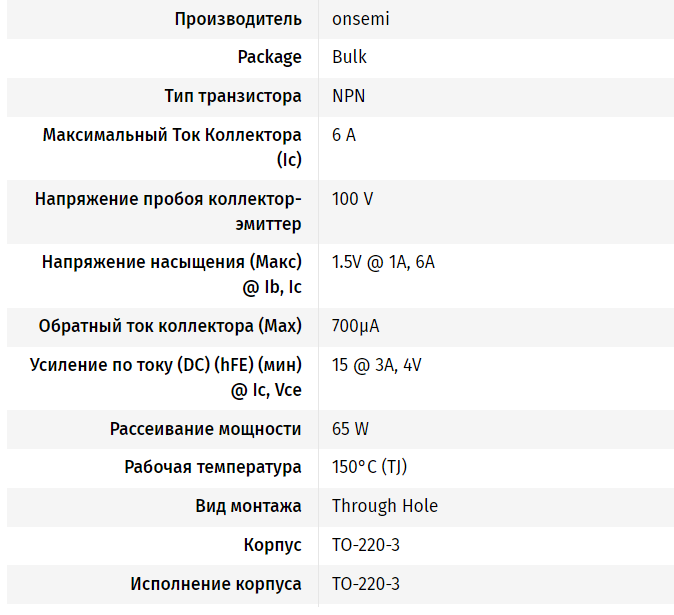
Task: Select the "6 A" collector current value
Action: 344,135
